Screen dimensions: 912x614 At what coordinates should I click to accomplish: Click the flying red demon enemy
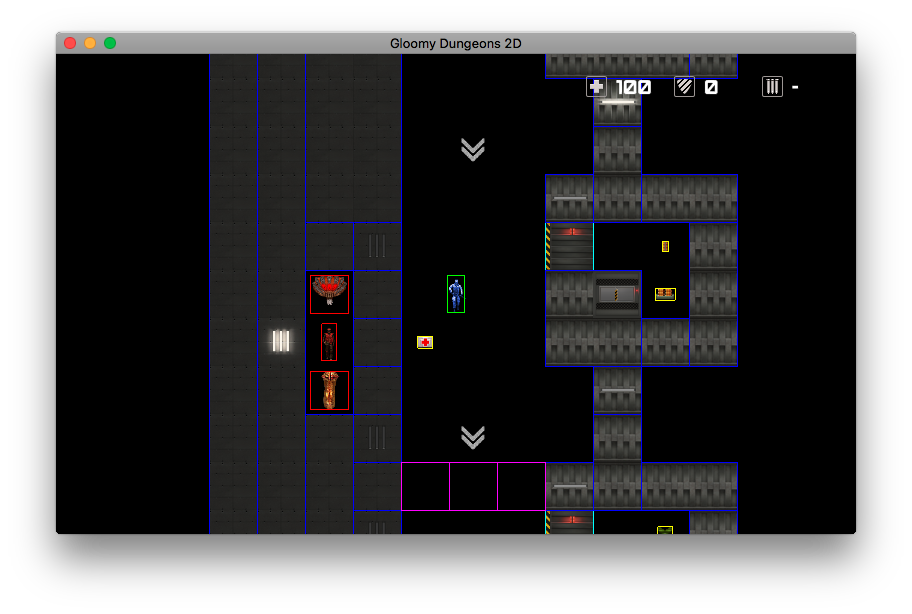click(x=330, y=294)
